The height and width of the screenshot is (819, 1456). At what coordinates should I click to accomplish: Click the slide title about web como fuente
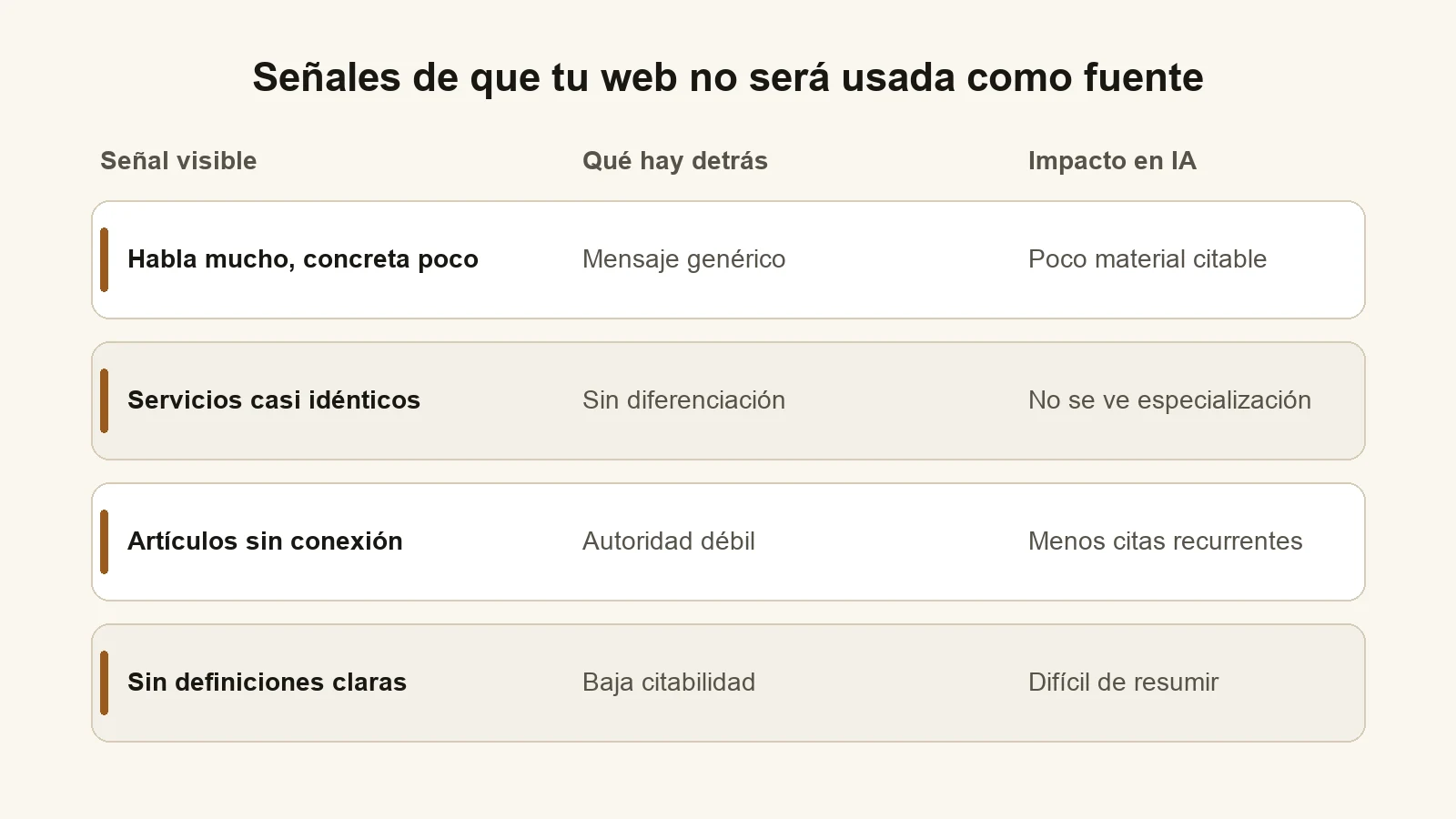pyautogui.click(x=728, y=77)
